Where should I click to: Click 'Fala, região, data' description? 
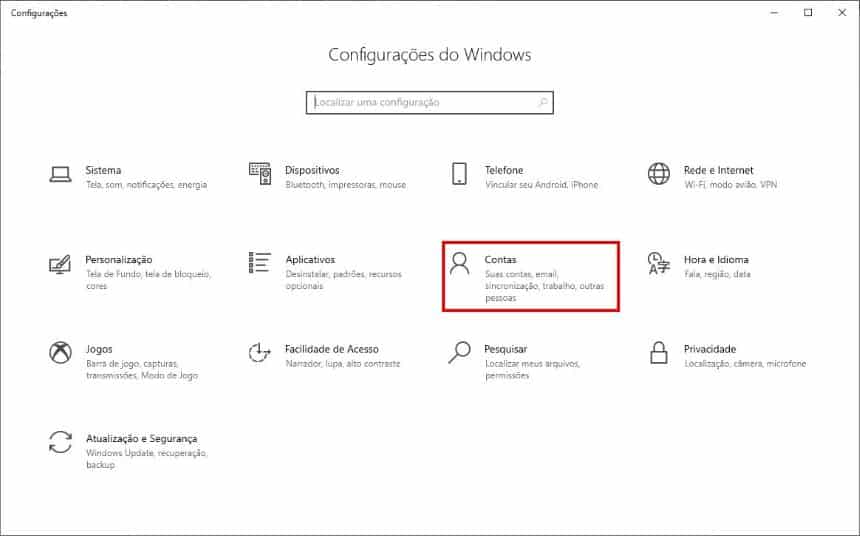(x=717, y=274)
